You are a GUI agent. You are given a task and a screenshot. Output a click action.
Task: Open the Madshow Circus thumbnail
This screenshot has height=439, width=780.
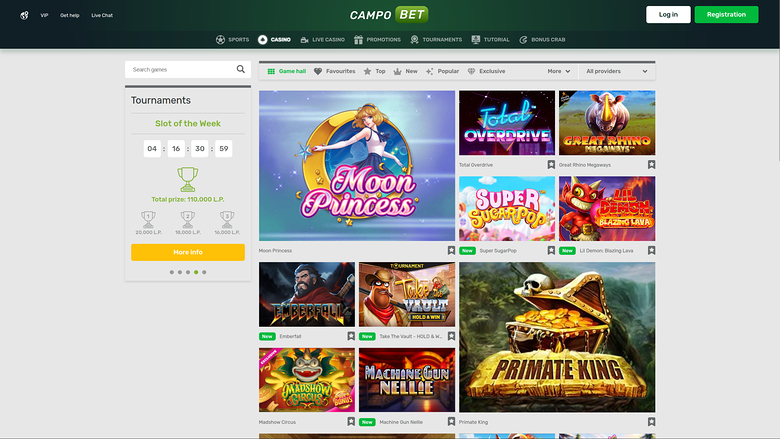[307, 380]
